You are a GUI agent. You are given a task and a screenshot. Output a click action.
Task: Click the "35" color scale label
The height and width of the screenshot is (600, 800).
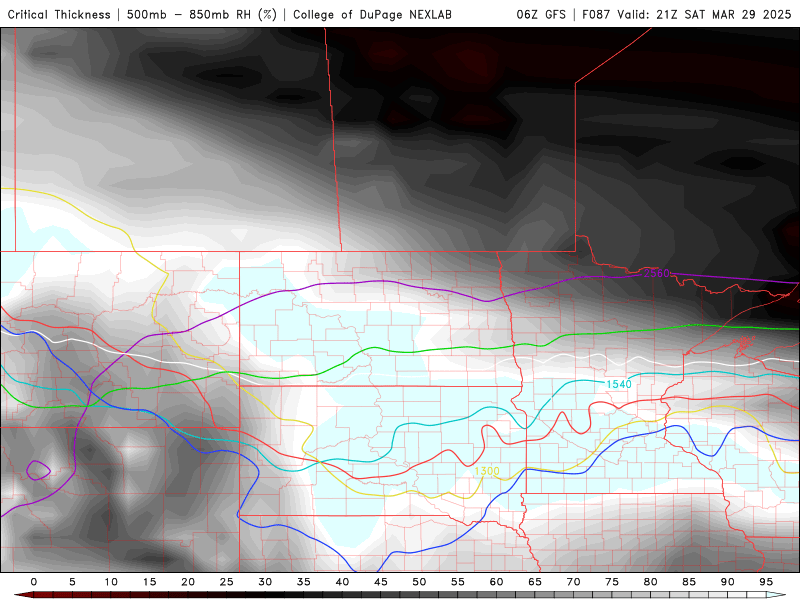coord(304,582)
